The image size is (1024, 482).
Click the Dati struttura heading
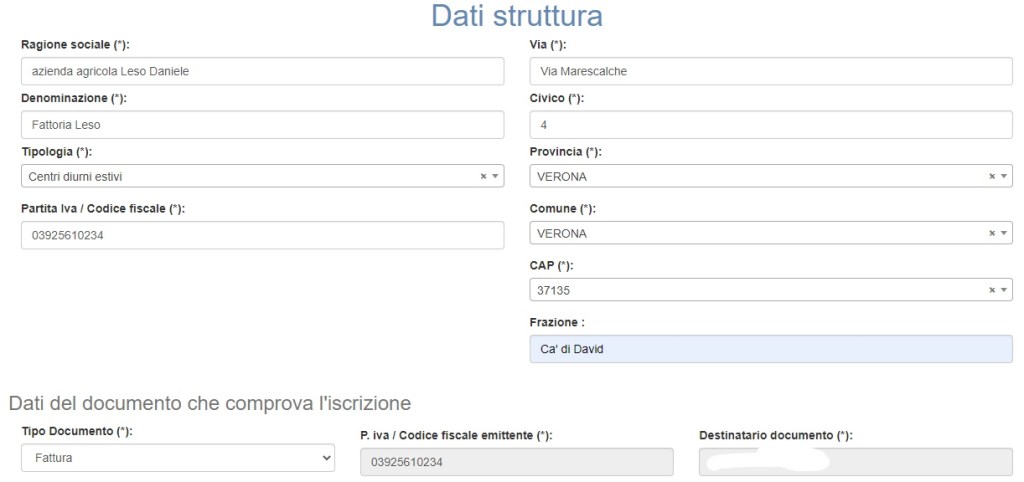click(x=516, y=17)
